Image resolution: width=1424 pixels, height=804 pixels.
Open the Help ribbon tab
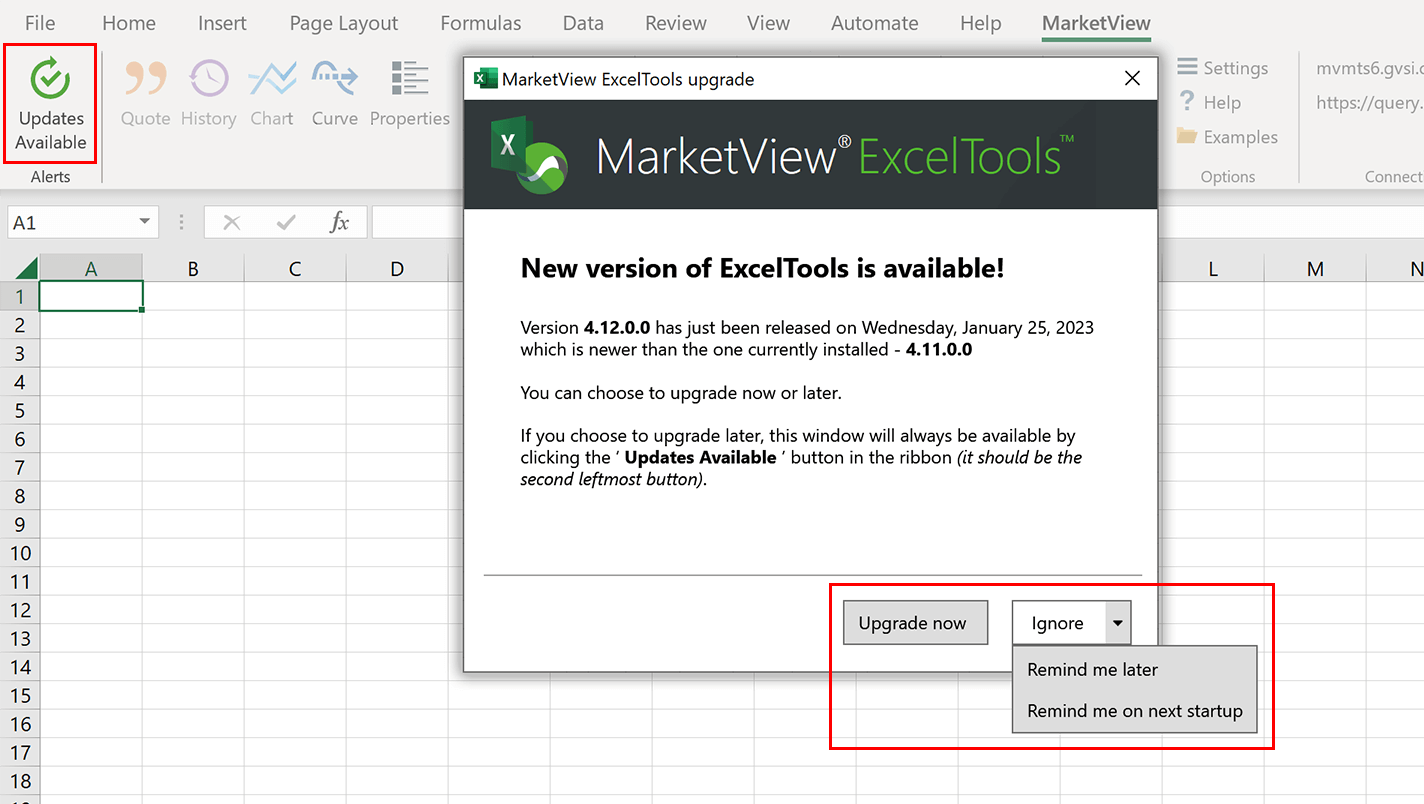980,23
